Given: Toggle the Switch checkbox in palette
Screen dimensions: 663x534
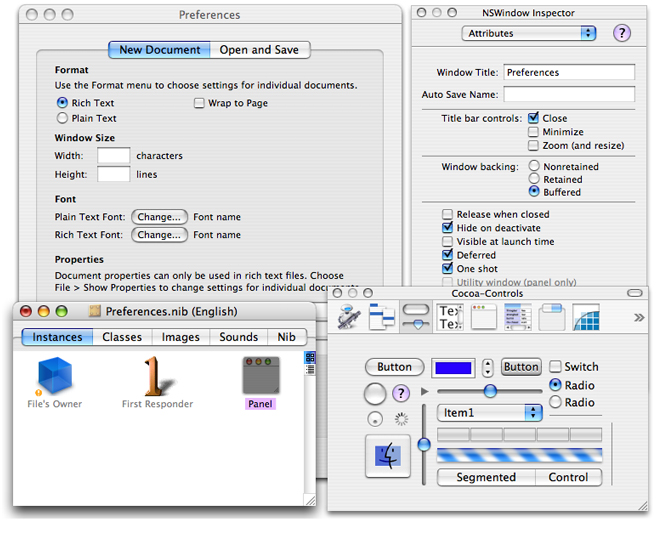Looking at the screenshot, I should coord(555,366).
